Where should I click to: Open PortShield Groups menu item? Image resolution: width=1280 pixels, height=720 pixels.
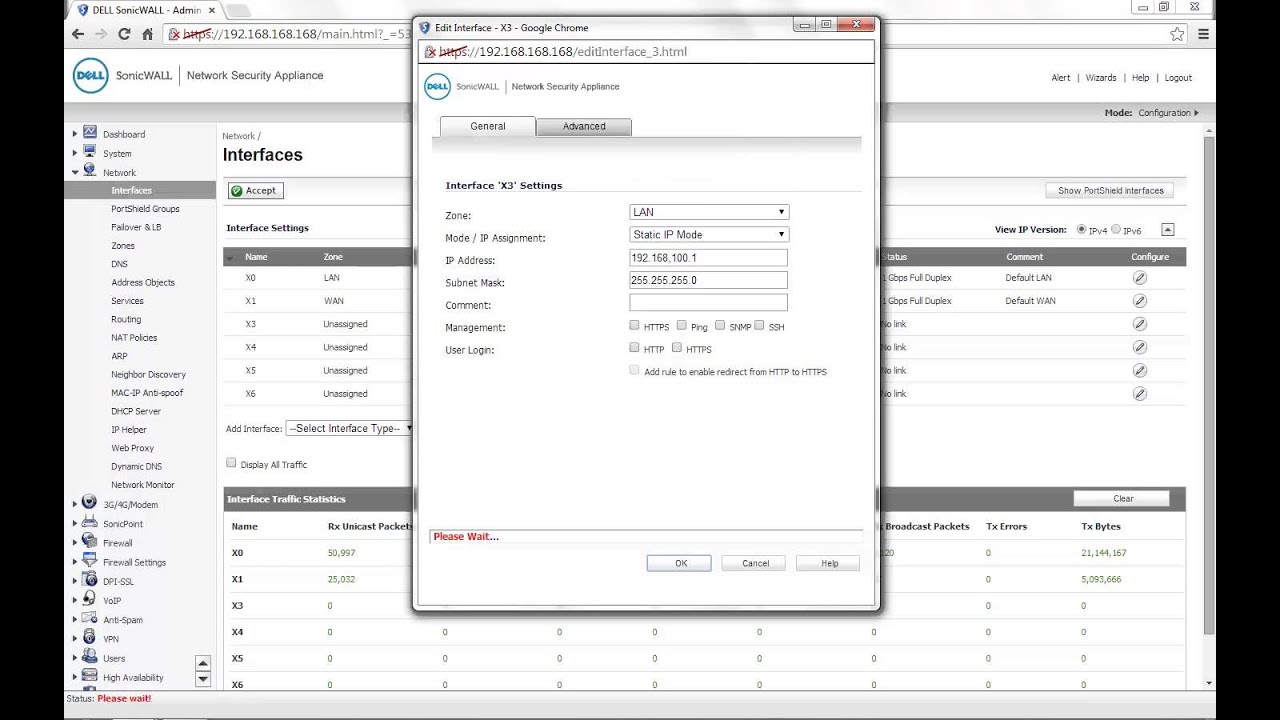click(x=145, y=209)
